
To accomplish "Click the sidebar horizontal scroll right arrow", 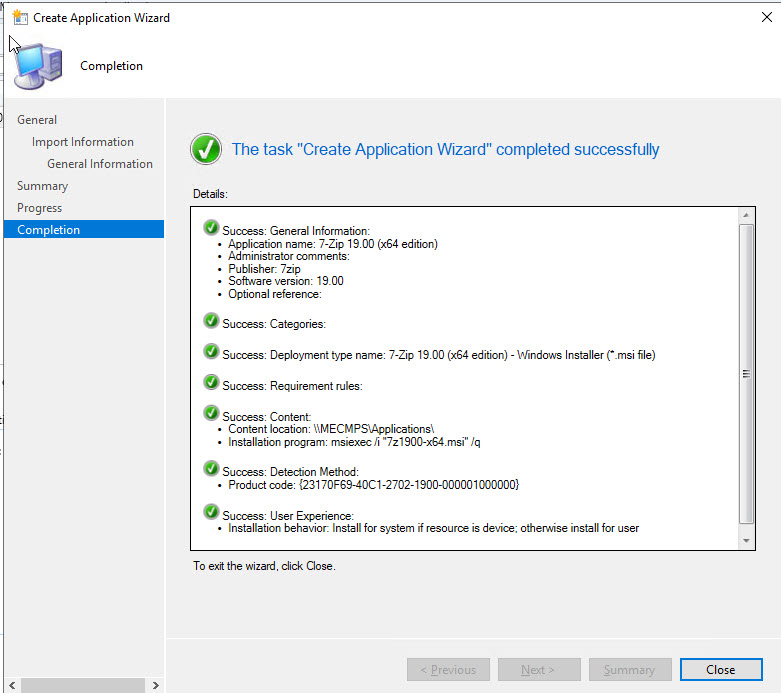I will [156, 686].
